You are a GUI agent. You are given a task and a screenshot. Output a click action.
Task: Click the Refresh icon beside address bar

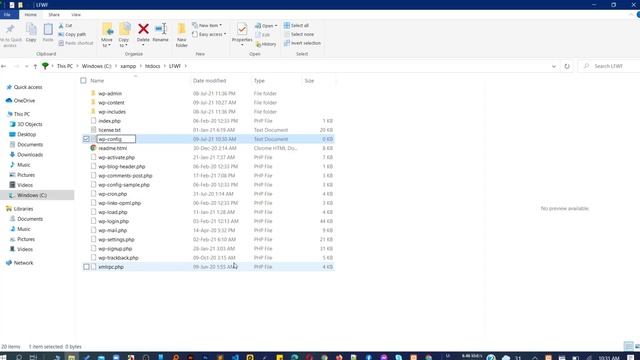coord(567,66)
